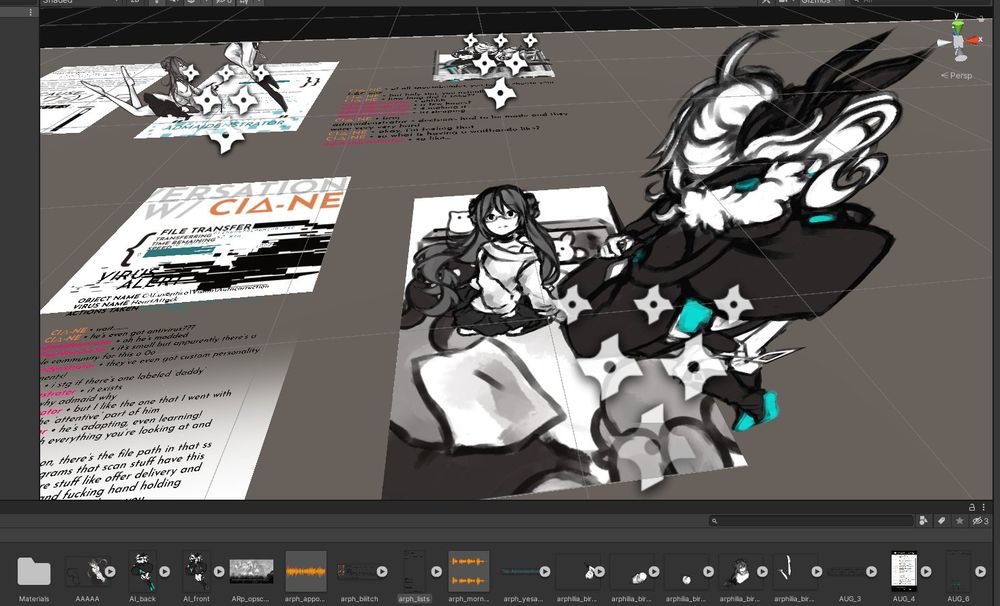Click the green Y axis of the orientation gizmo
The width and height of the screenshot is (1000, 606).
[x=958, y=25]
